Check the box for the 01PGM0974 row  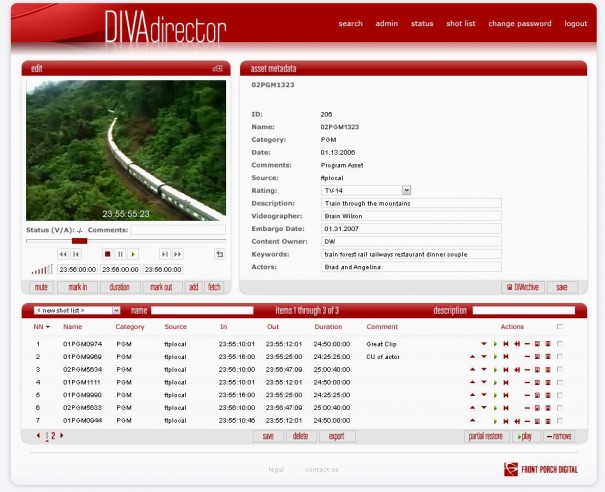tap(560, 343)
